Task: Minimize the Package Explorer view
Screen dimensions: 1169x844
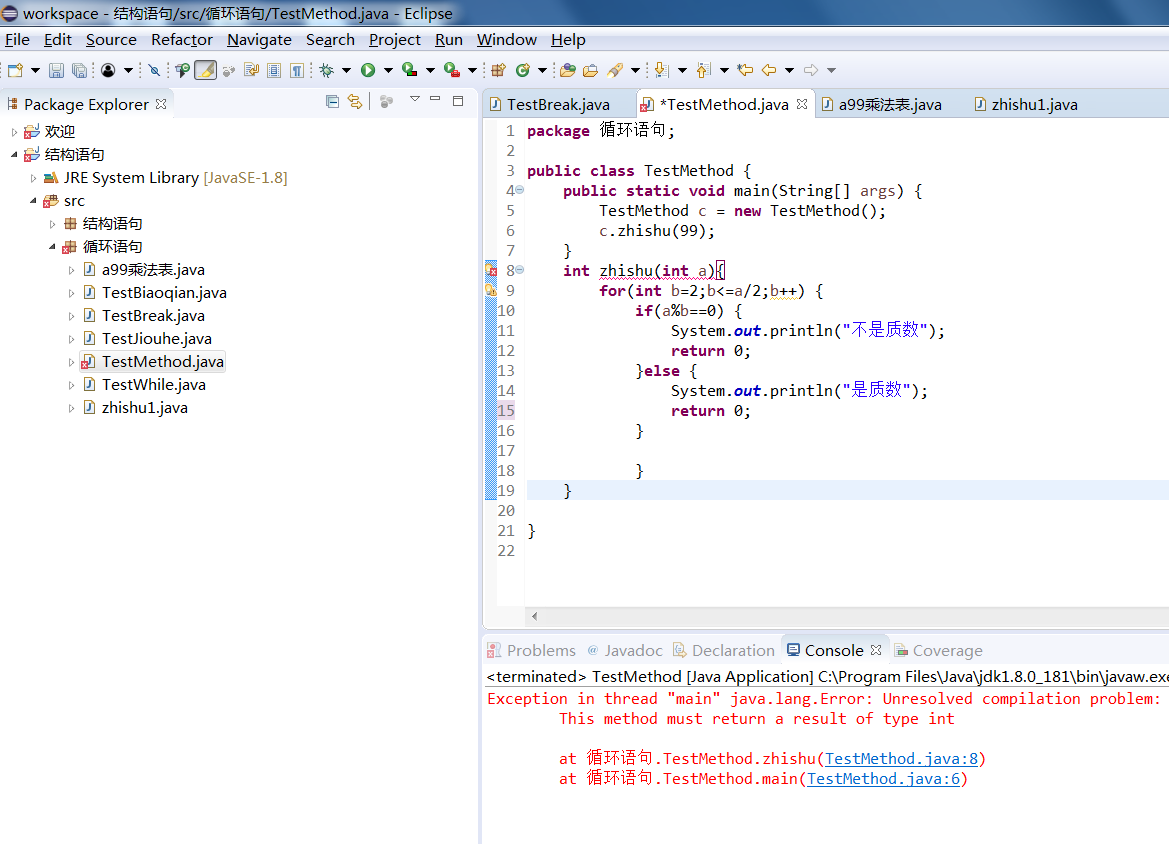Action: (x=435, y=99)
